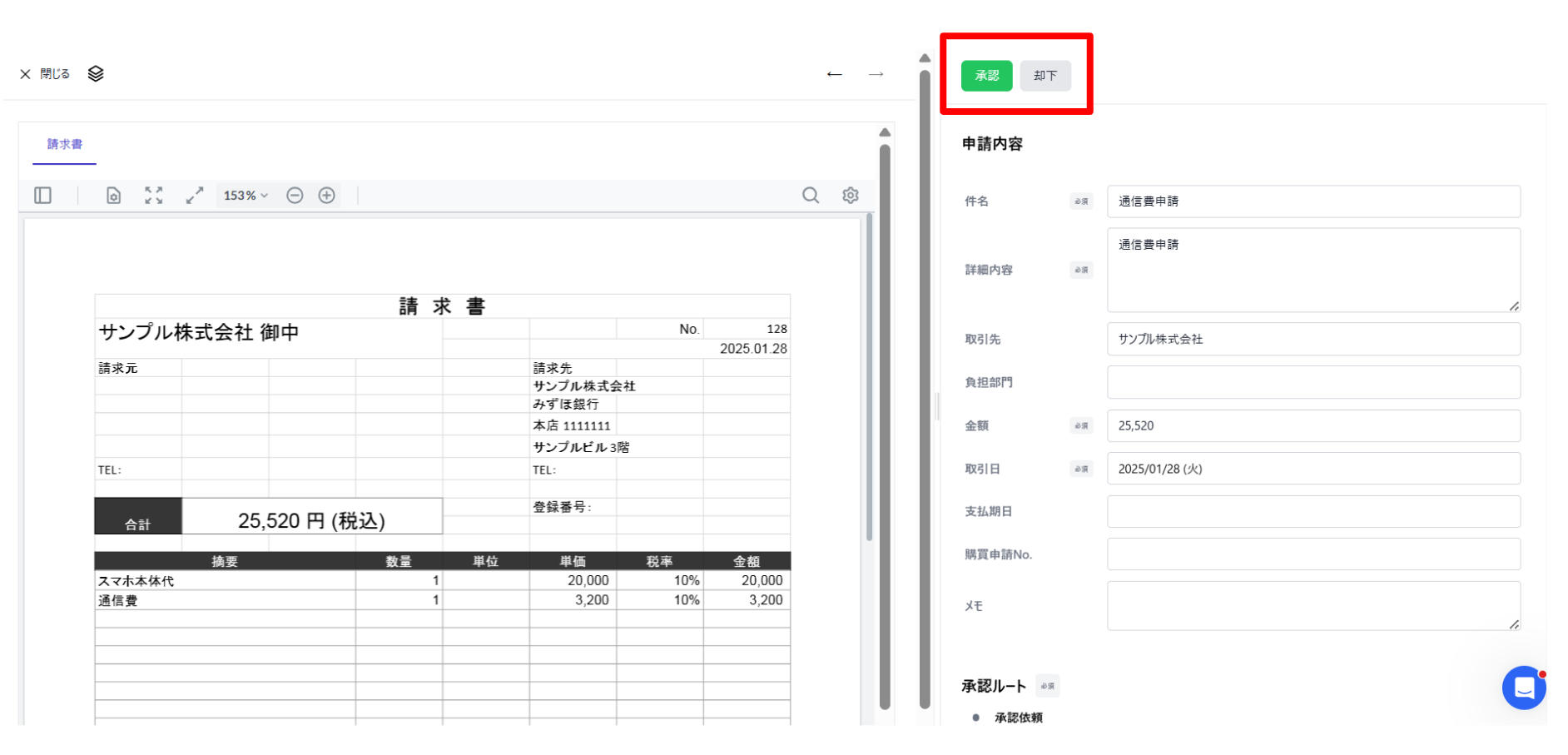This screenshot has height=755, width=1568.
Task: Click the 摘要 column header
Action: click(x=225, y=561)
